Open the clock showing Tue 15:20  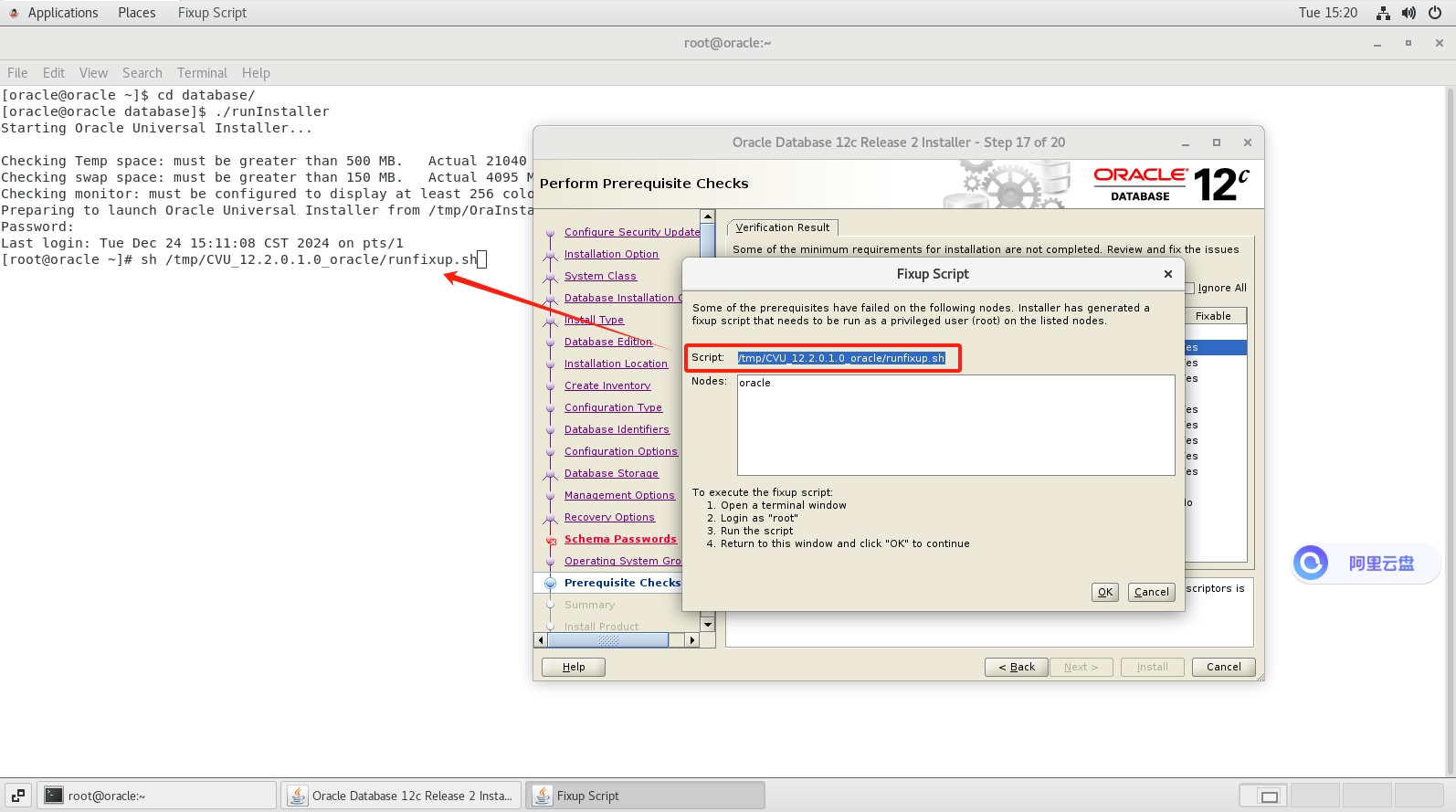(x=1328, y=13)
